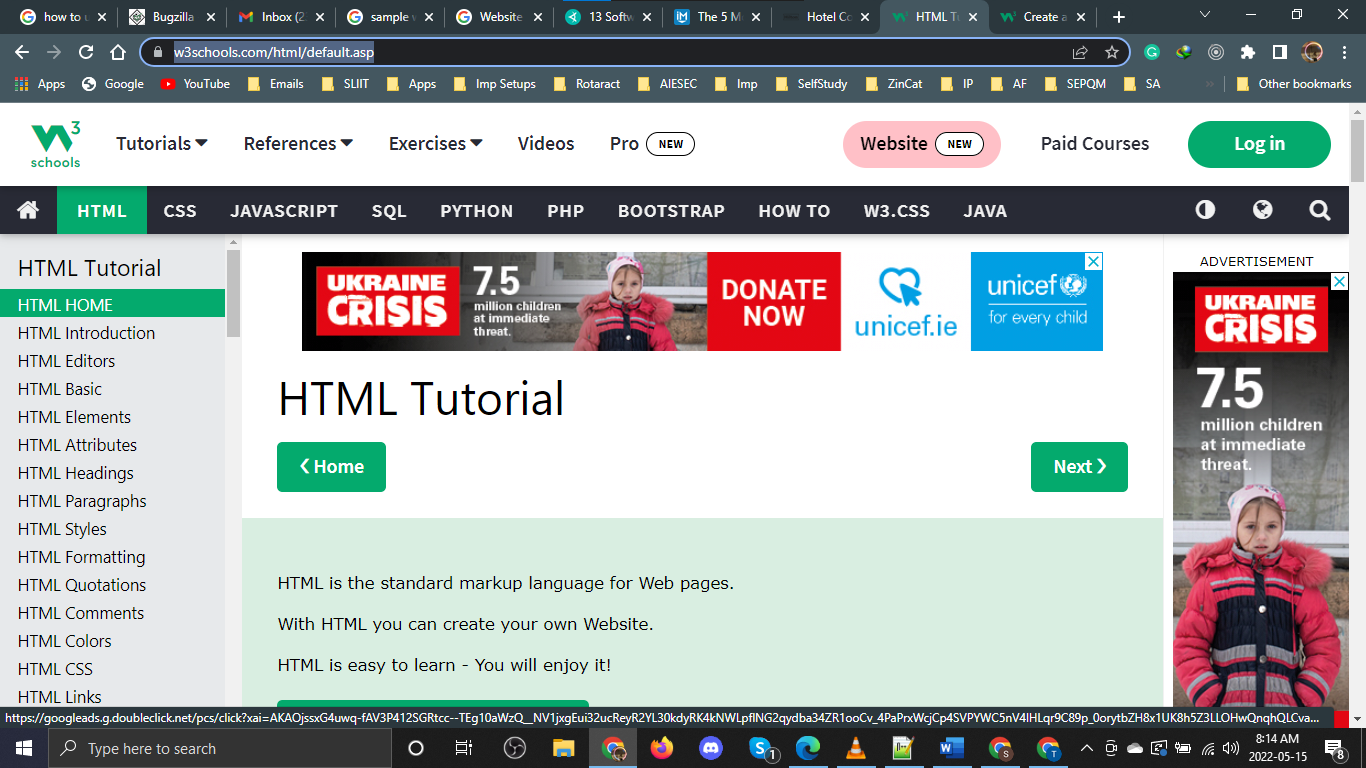
Task: Bookmark this page with star icon
Action: point(1111,52)
